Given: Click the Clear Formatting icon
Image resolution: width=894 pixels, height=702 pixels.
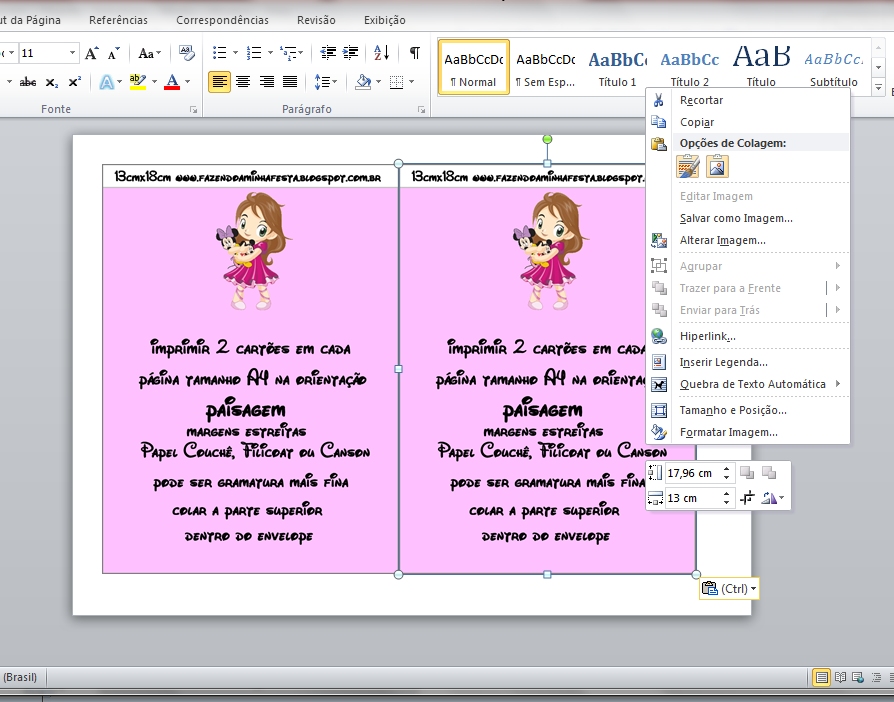Looking at the screenshot, I should (186, 53).
